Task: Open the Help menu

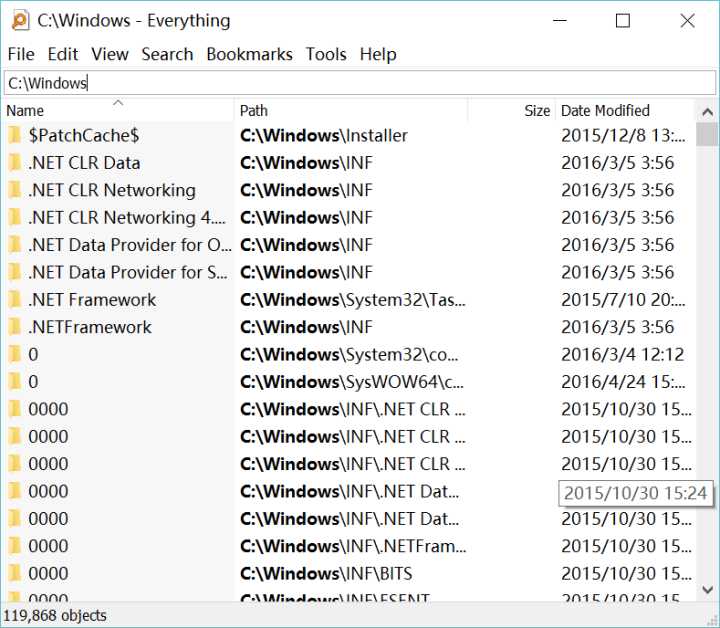Action: (x=378, y=54)
